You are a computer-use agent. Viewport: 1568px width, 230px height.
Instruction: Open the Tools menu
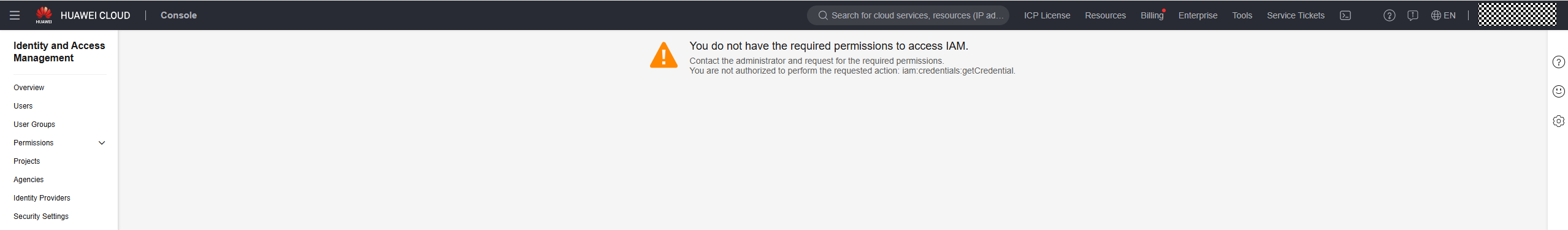[x=1242, y=15]
